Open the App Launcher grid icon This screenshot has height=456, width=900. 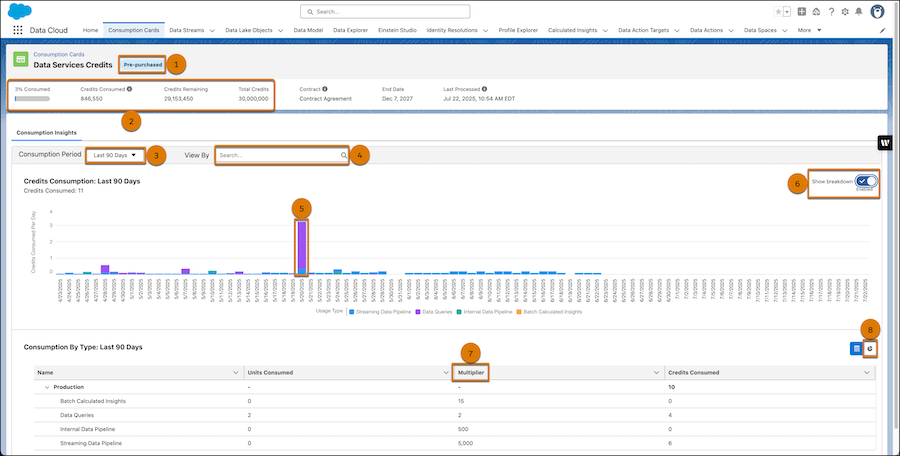tap(18, 30)
